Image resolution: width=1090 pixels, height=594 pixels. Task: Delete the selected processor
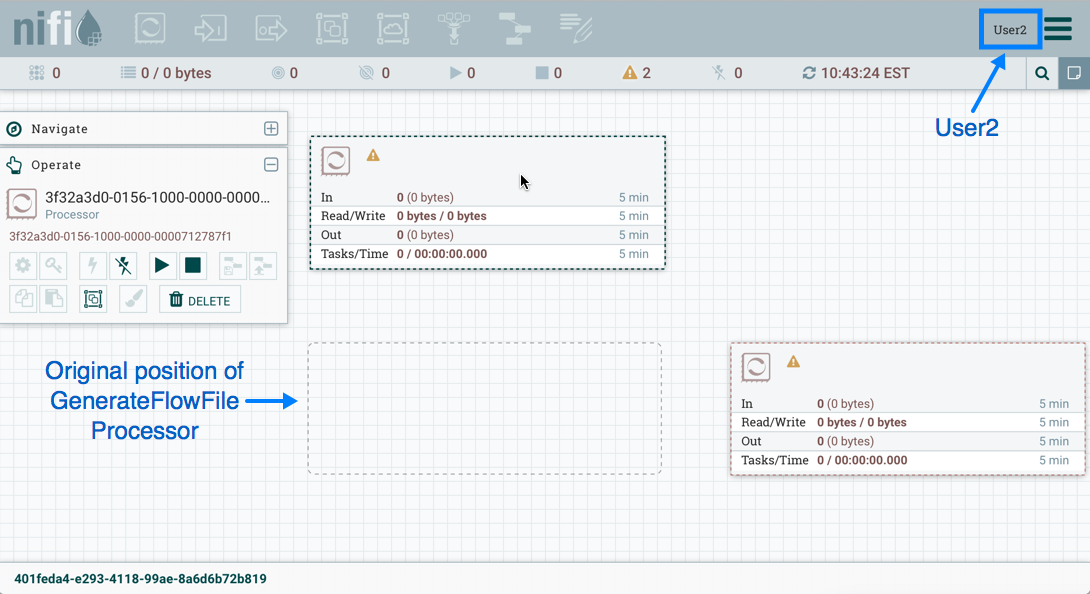tap(200, 300)
